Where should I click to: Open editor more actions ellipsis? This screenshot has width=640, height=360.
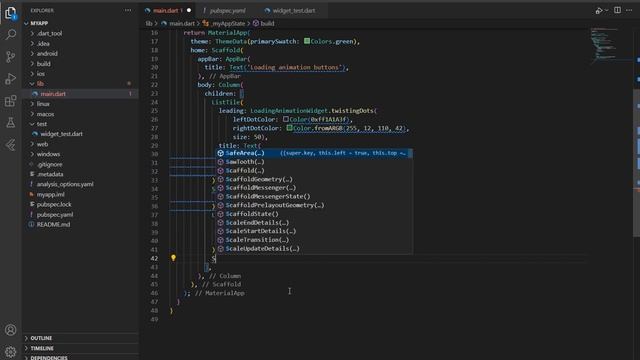click(629, 10)
